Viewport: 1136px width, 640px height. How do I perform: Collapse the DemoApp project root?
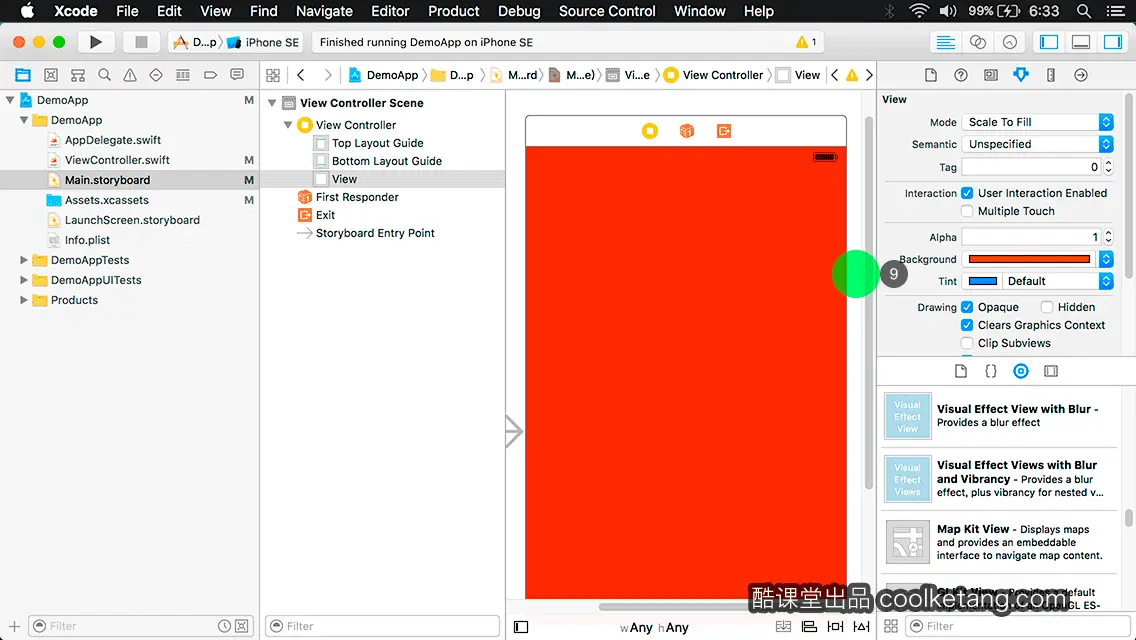pyautogui.click(x=10, y=100)
